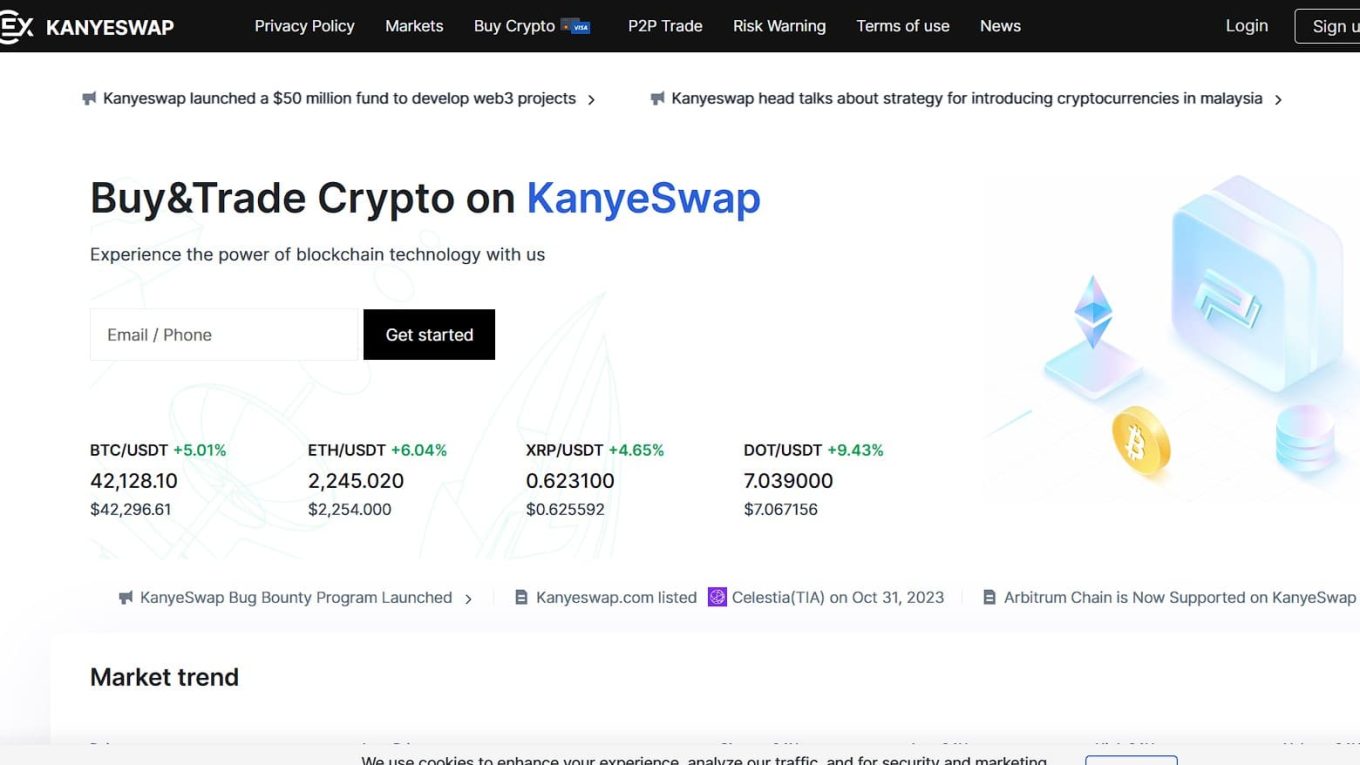This screenshot has width=1360, height=765.
Task: Open the Markets menu item
Action: (414, 26)
